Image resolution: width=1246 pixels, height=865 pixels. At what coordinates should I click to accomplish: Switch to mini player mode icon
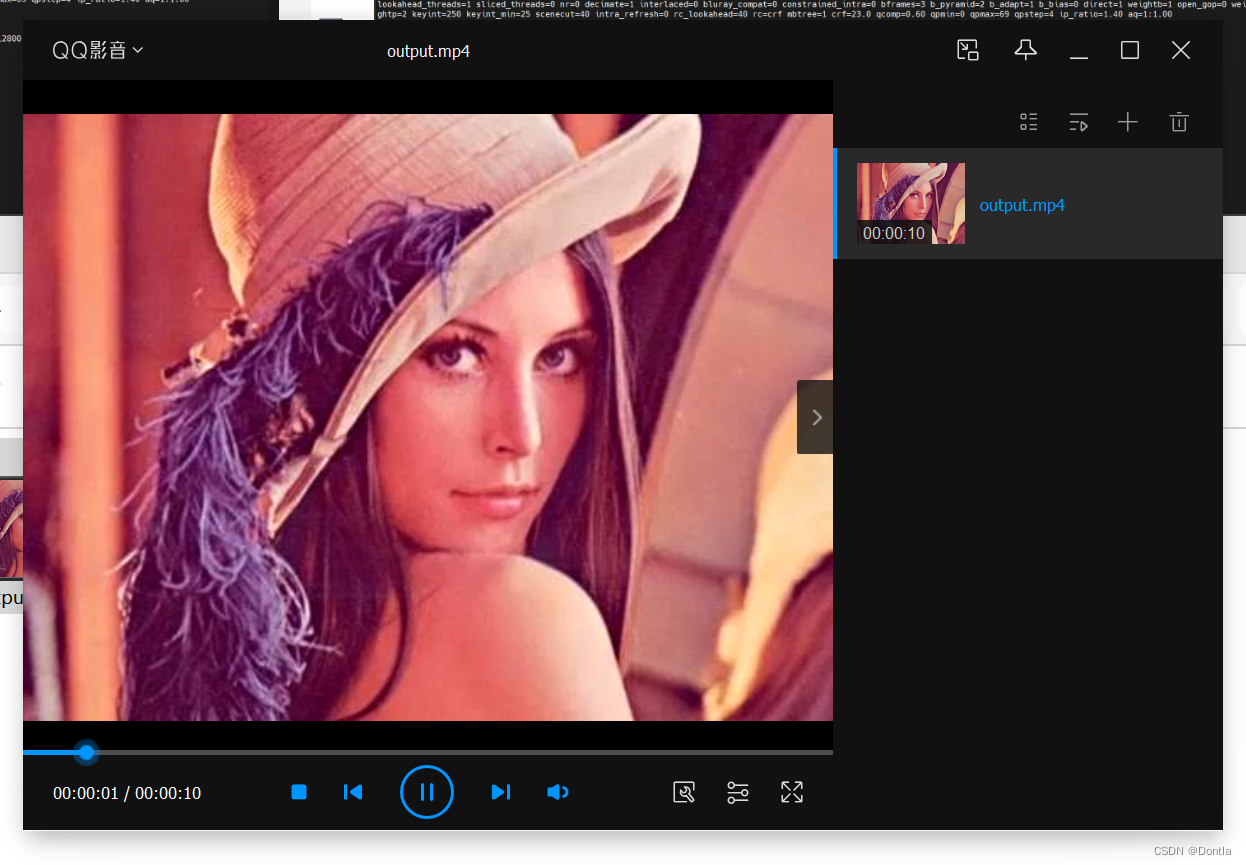pos(967,50)
